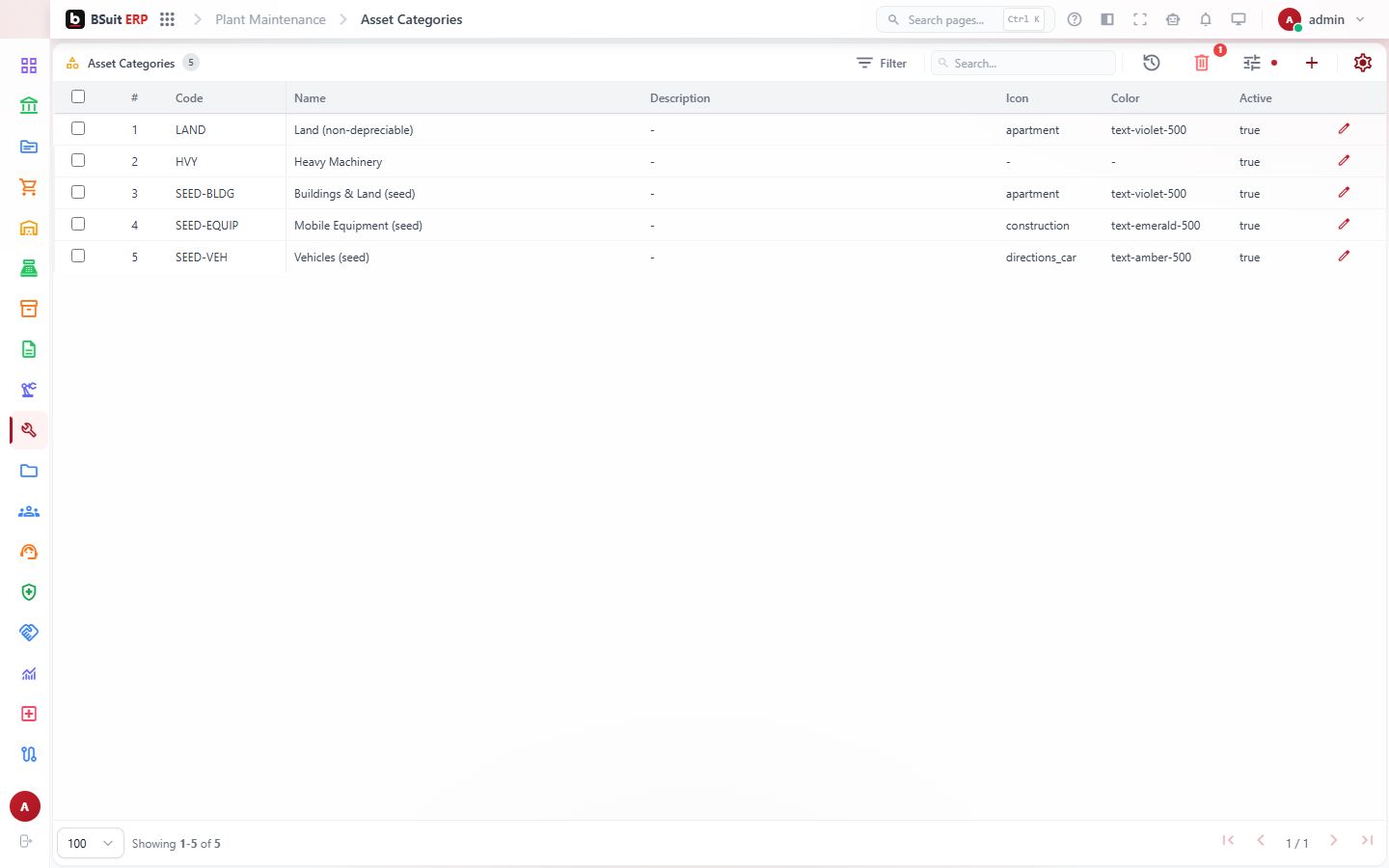Open the history clock icon in the toolbar
Viewport: 1389px width, 868px height.
coord(1151,63)
